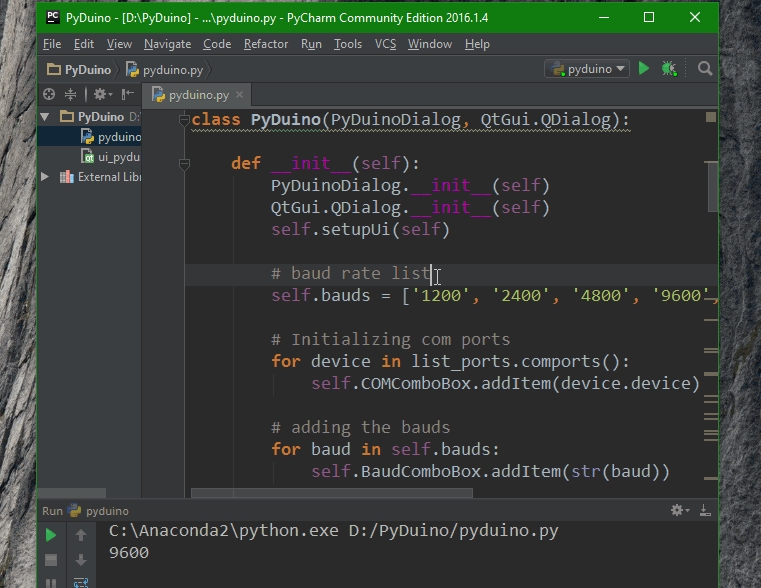The height and width of the screenshot is (588, 761).
Task: Open the View menu
Action: pyautogui.click(x=119, y=44)
